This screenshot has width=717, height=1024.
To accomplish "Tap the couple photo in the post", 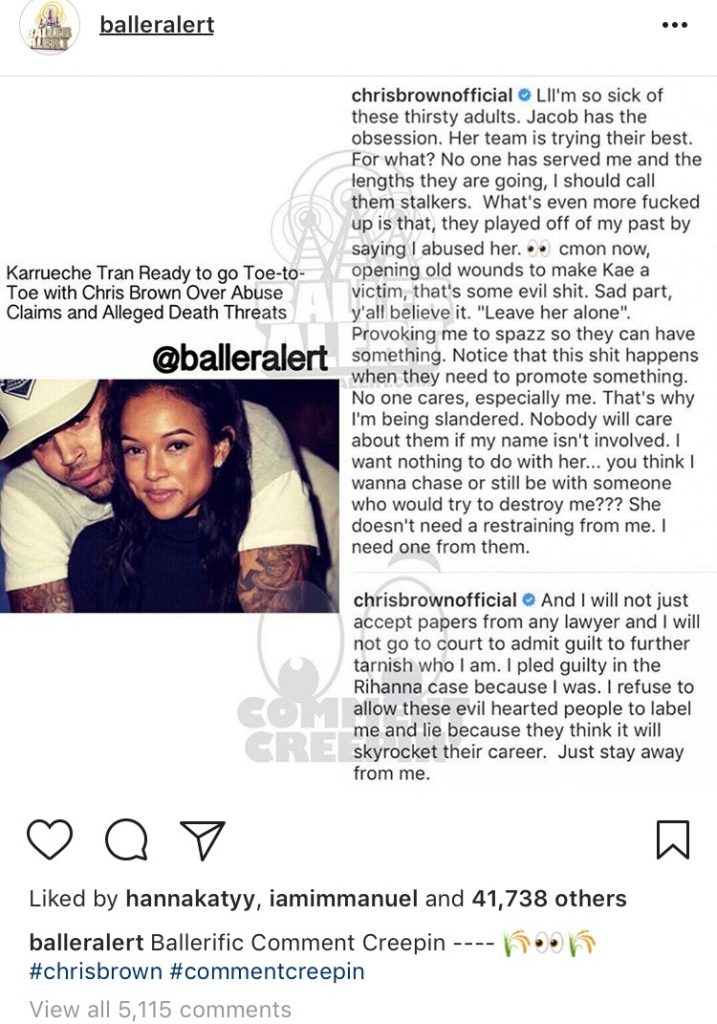I will click(x=169, y=496).
